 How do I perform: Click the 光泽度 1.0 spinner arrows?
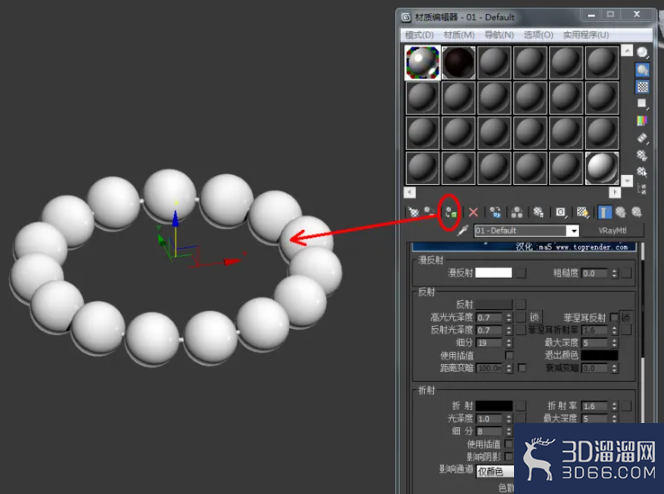509,419
